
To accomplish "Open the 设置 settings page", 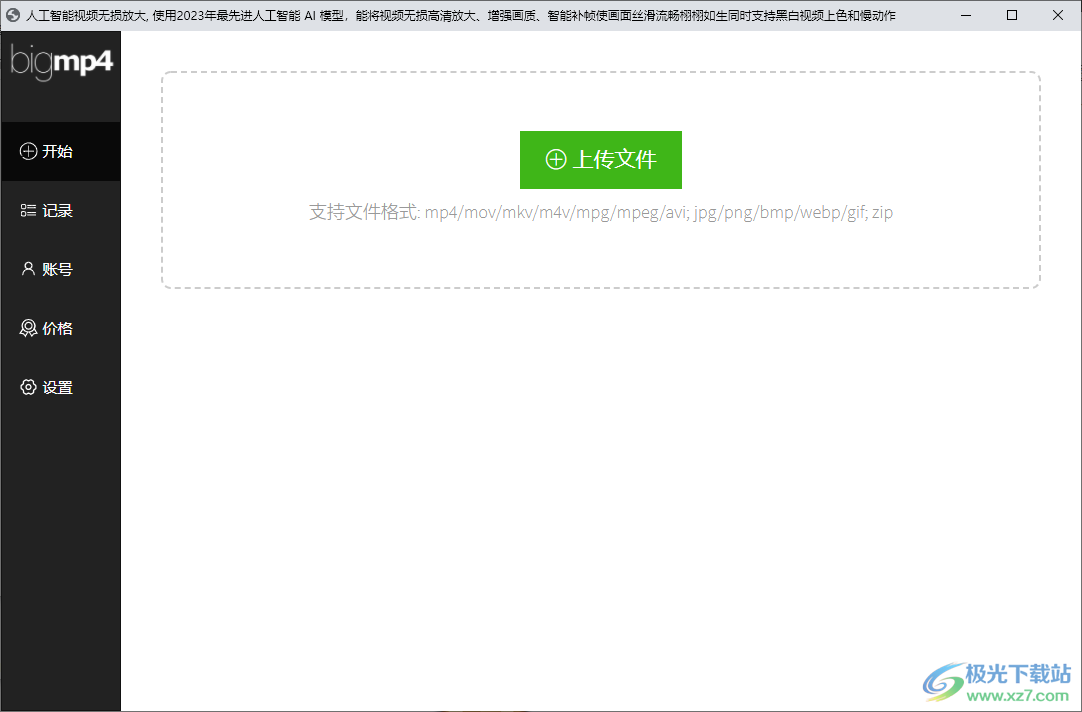I will (x=61, y=388).
